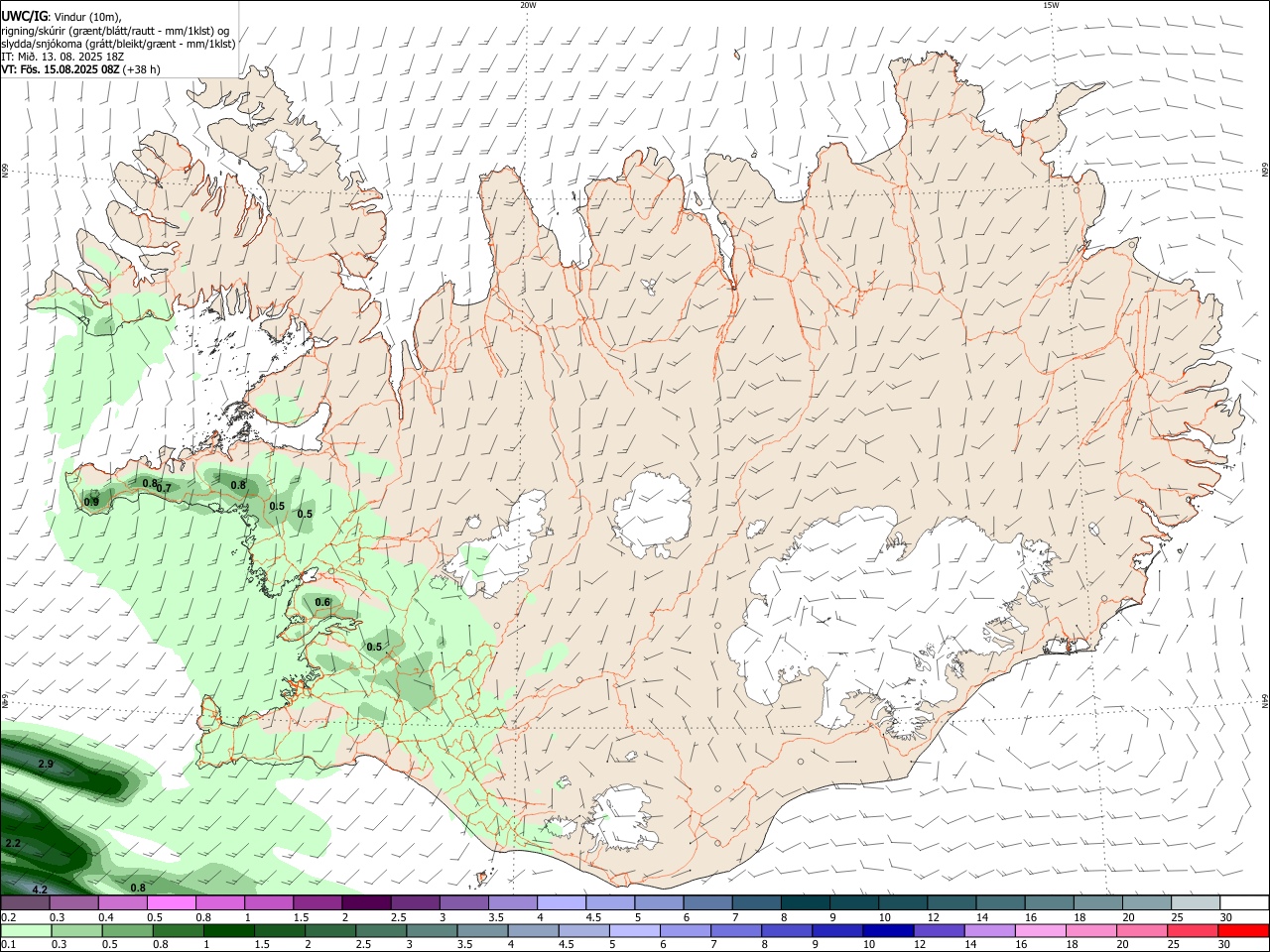1270x952 pixels.
Task: Choose the bright magenta swatch in the upper legend row
Action: pos(171,903)
